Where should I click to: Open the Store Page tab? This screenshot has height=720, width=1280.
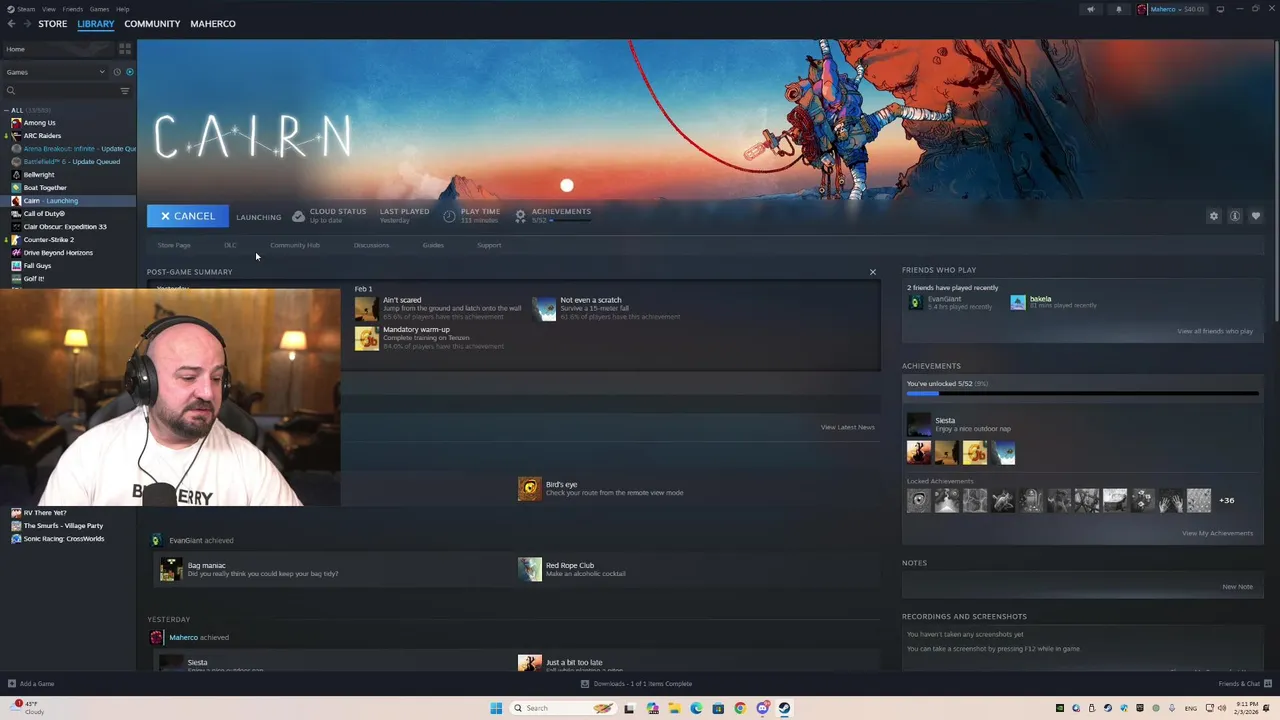174,245
